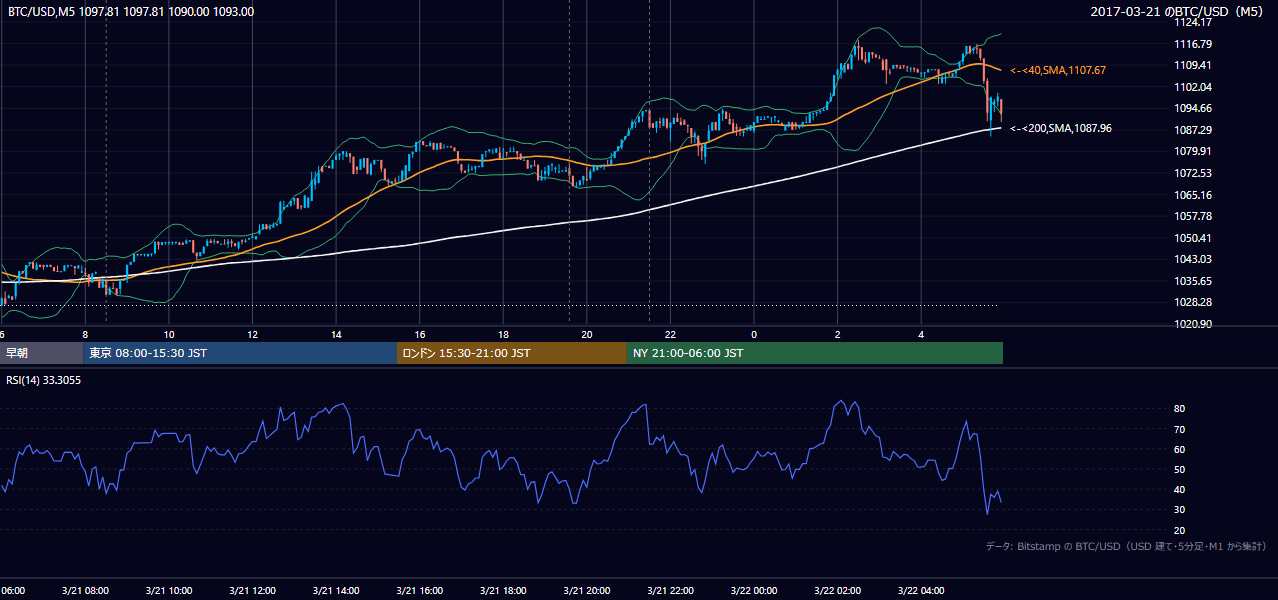
Task: Click the Bitstamp data source note
Action: (1126, 546)
